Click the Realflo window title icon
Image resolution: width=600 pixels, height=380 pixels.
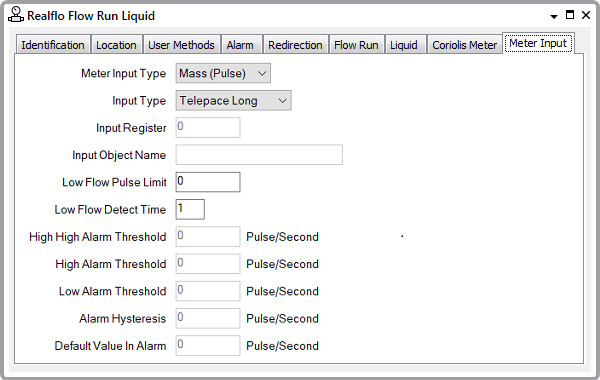pos(16,15)
